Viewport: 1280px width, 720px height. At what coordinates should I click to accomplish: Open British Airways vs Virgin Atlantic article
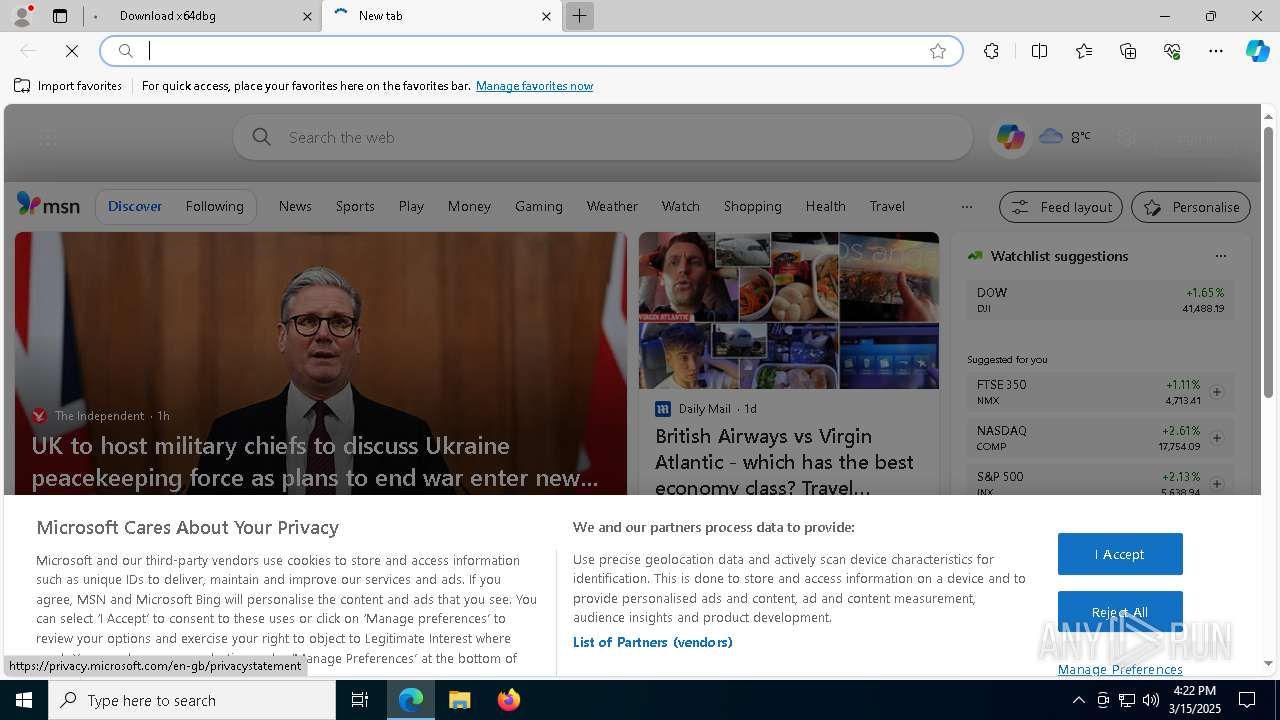[784, 462]
